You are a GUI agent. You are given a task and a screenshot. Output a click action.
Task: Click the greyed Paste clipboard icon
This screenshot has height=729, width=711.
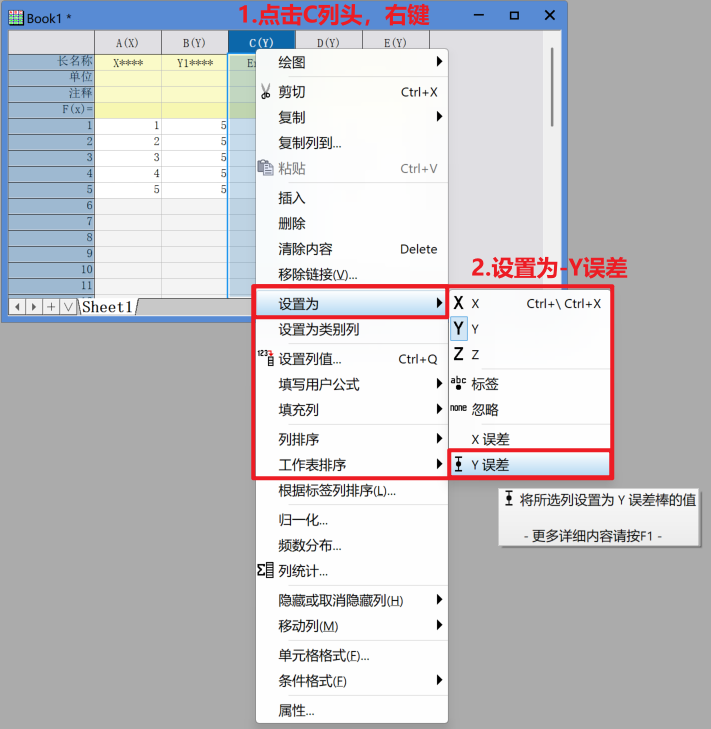[x=265, y=168]
